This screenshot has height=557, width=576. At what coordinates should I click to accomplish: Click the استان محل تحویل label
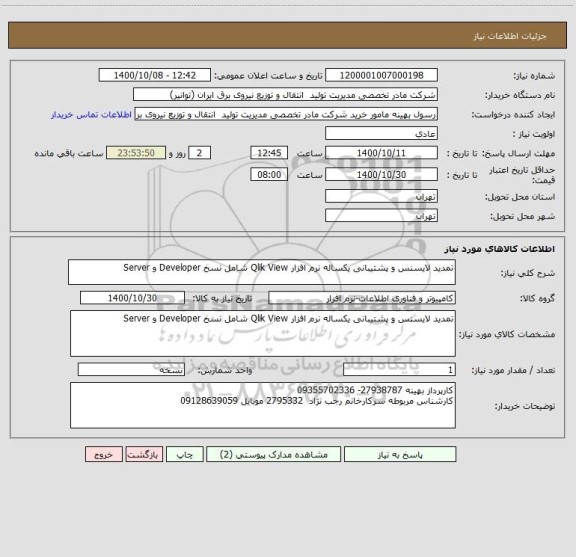520,197
